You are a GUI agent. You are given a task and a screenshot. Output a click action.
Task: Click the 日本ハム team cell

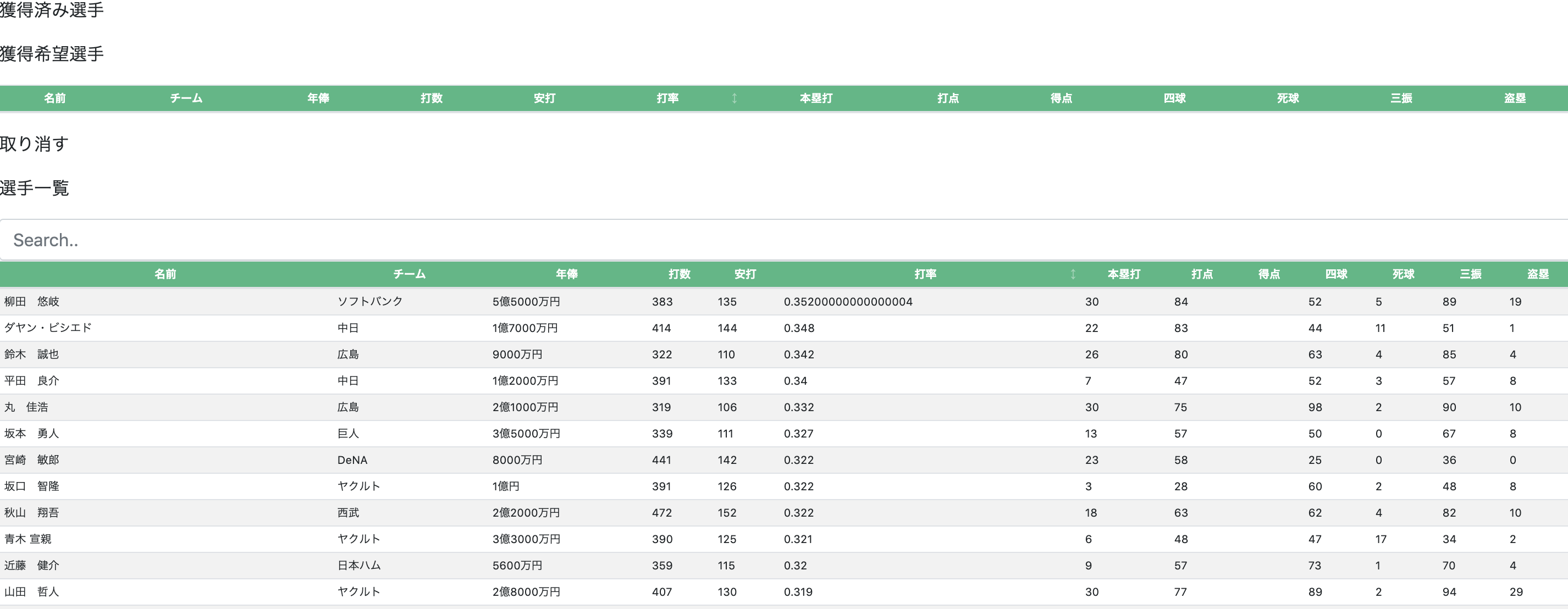tap(359, 565)
